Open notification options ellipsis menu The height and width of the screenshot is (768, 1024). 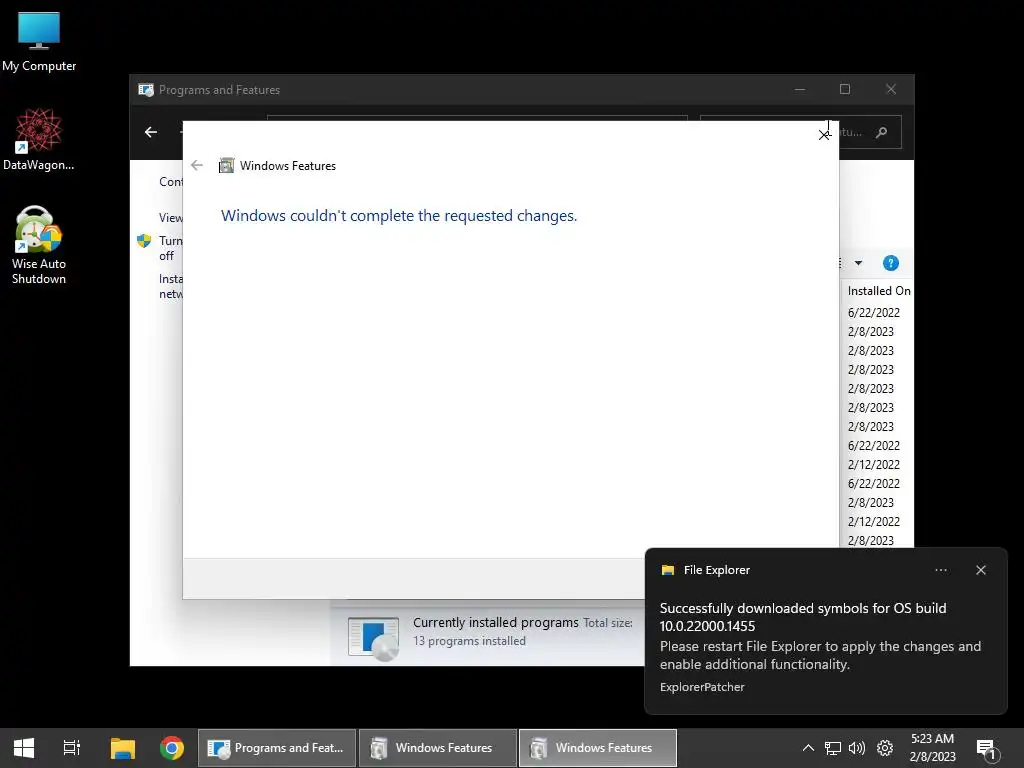pyautogui.click(x=941, y=570)
